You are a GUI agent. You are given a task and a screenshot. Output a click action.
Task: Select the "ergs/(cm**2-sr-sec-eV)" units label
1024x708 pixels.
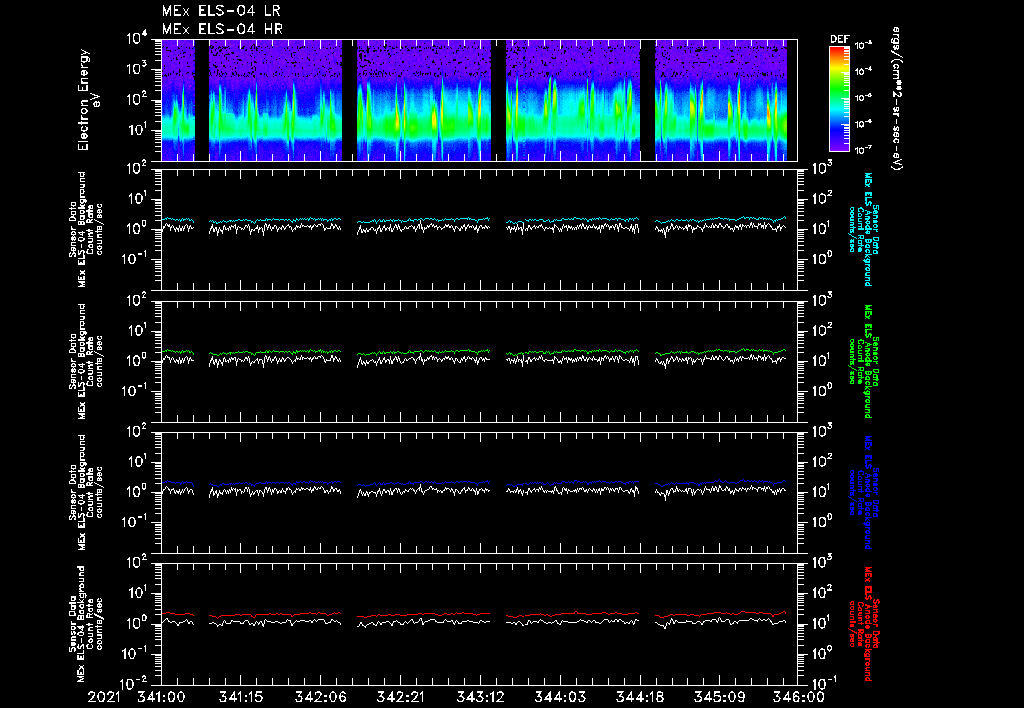(x=896, y=99)
